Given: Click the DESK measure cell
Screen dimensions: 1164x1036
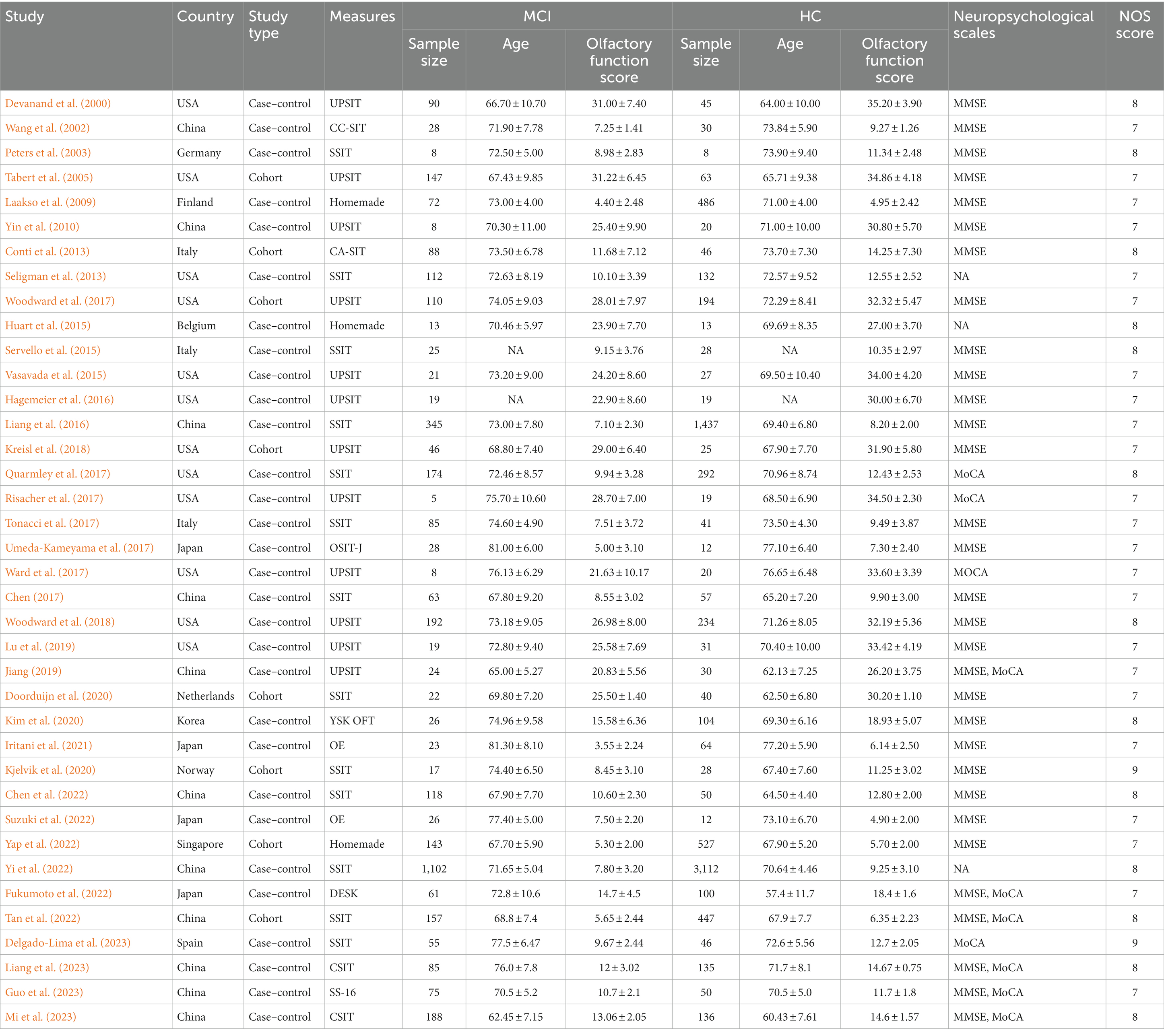Looking at the screenshot, I should pyautogui.click(x=344, y=894).
